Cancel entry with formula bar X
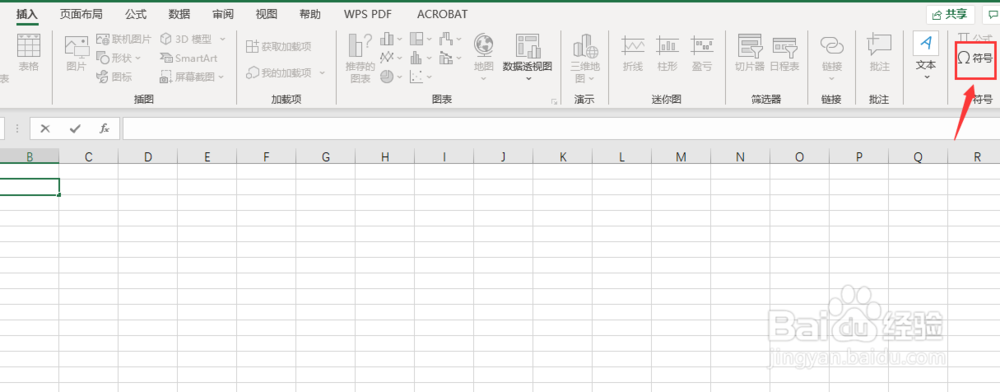 [45, 128]
